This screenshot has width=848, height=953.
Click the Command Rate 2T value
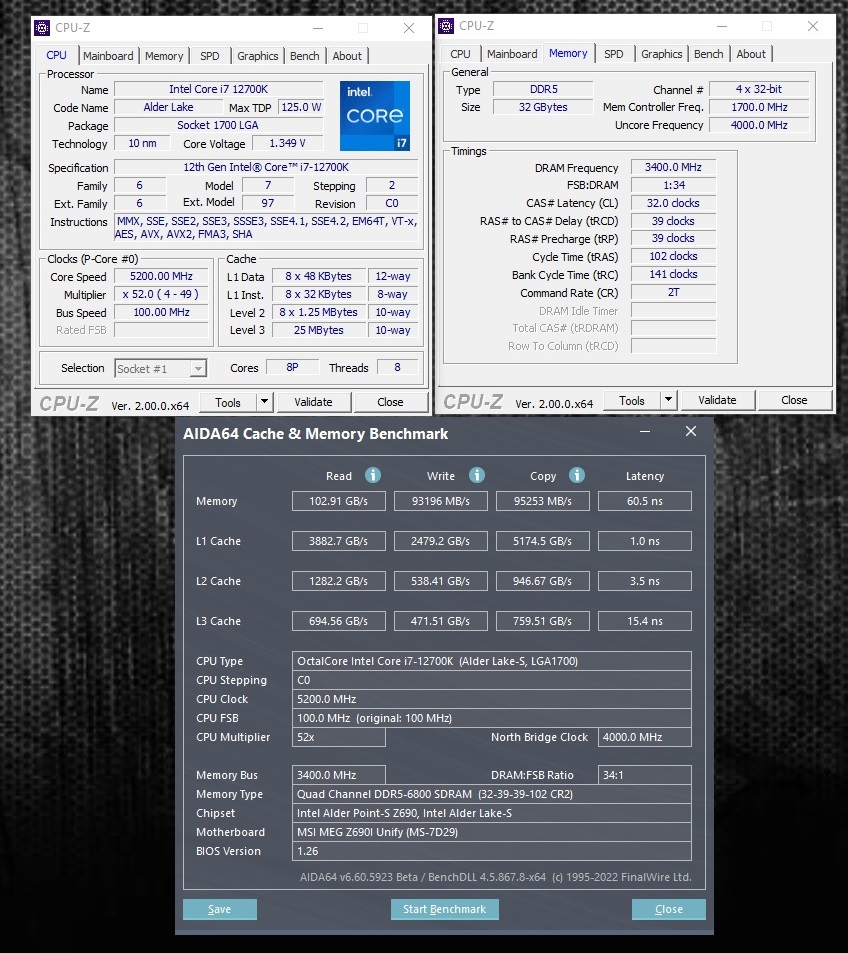click(x=673, y=292)
